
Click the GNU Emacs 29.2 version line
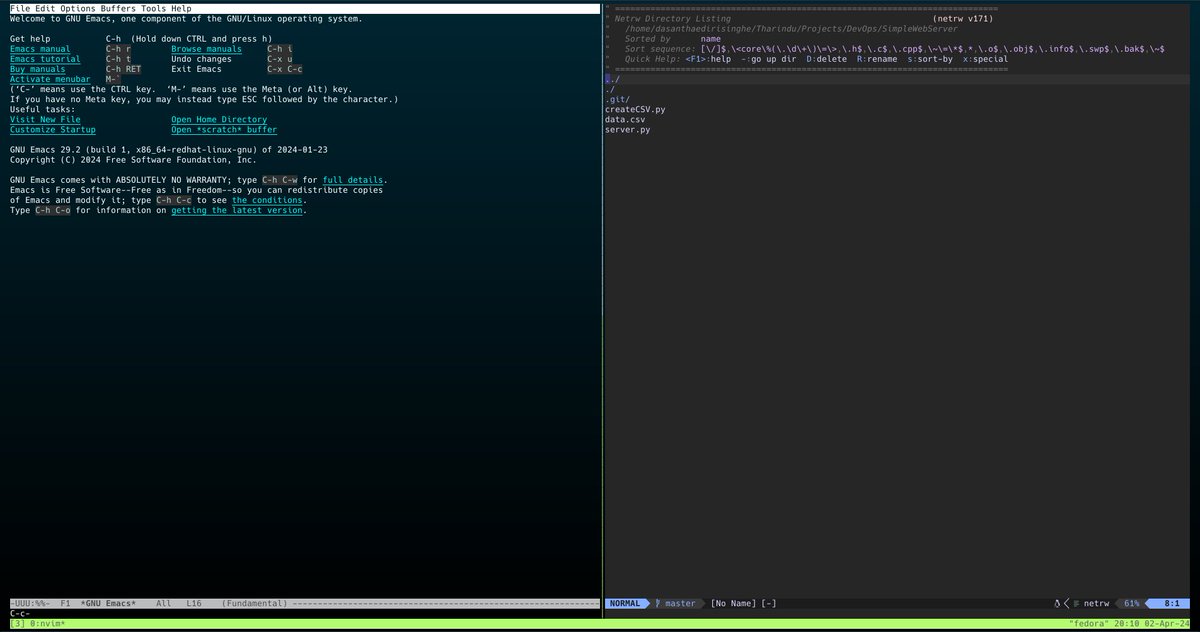(x=169, y=150)
